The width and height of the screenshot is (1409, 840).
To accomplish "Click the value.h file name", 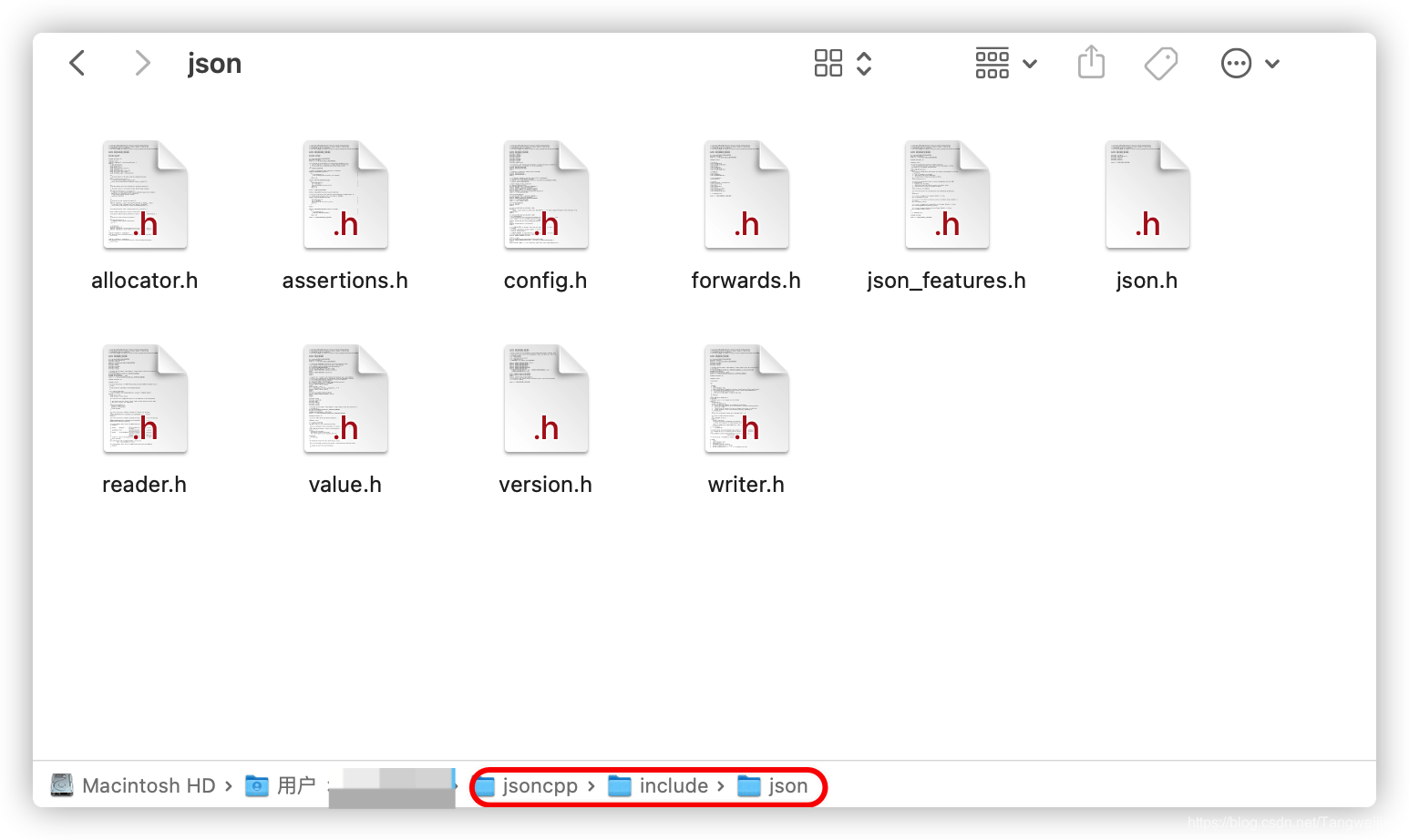I will tap(345, 485).
